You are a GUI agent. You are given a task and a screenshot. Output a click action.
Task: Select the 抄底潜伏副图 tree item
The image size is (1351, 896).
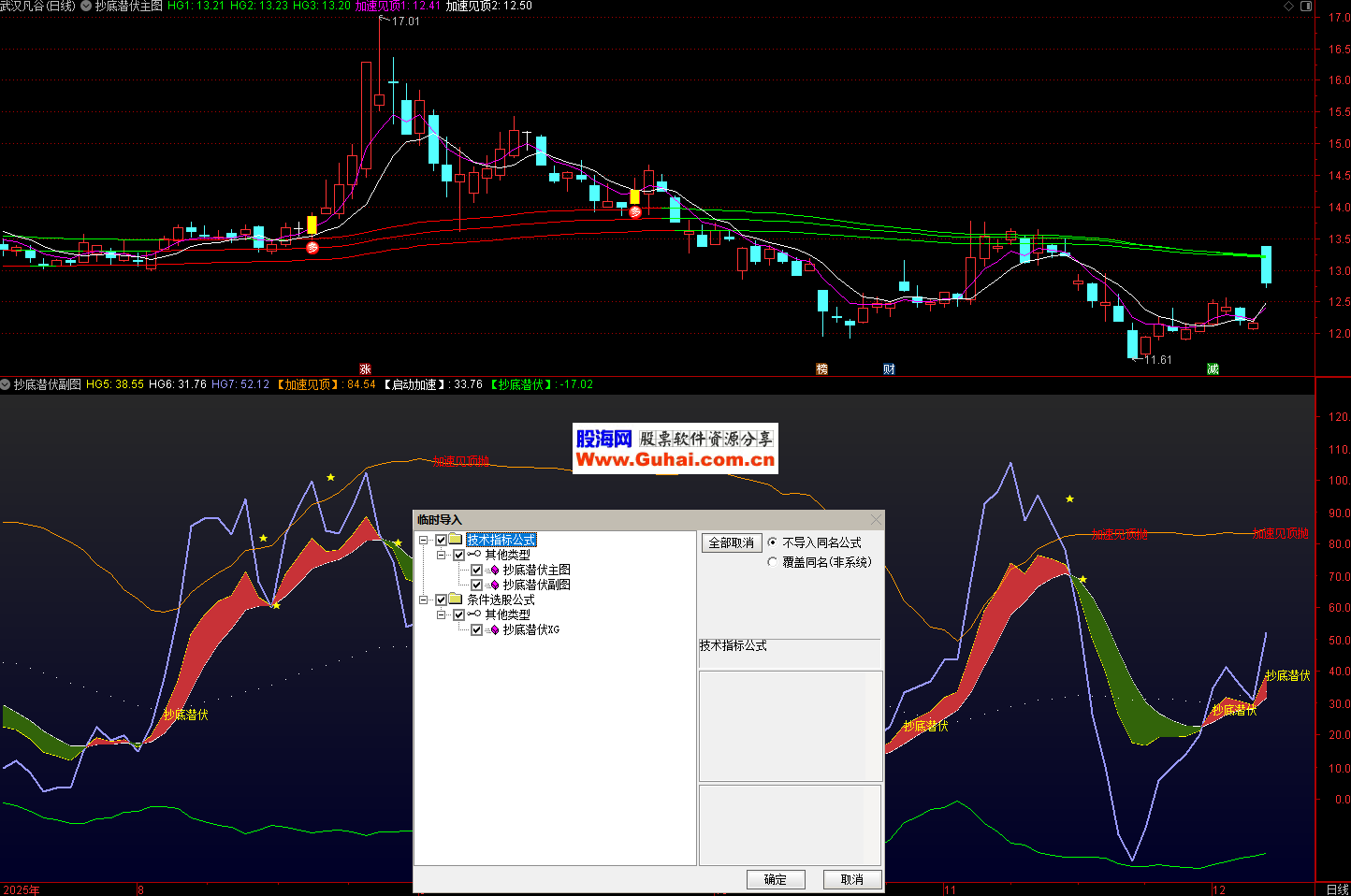536,585
